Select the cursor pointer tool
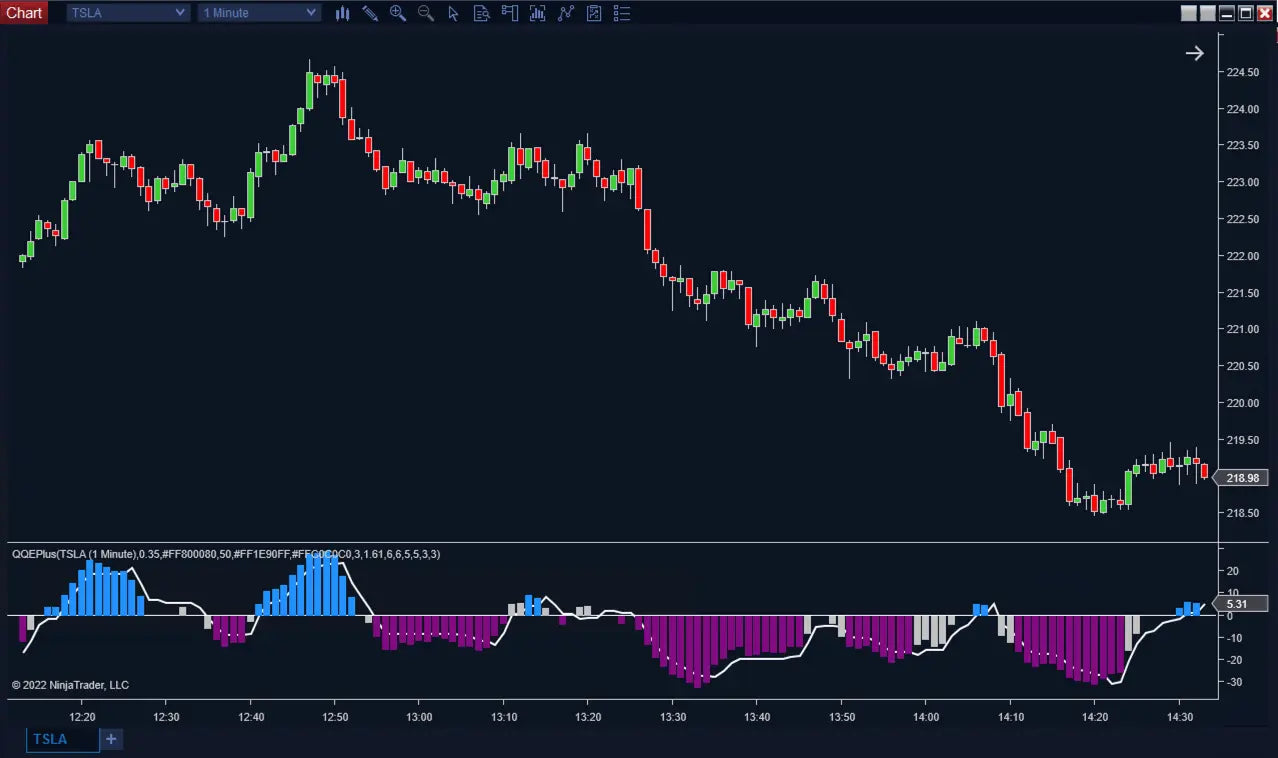1278x758 pixels. [x=454, y=13]
